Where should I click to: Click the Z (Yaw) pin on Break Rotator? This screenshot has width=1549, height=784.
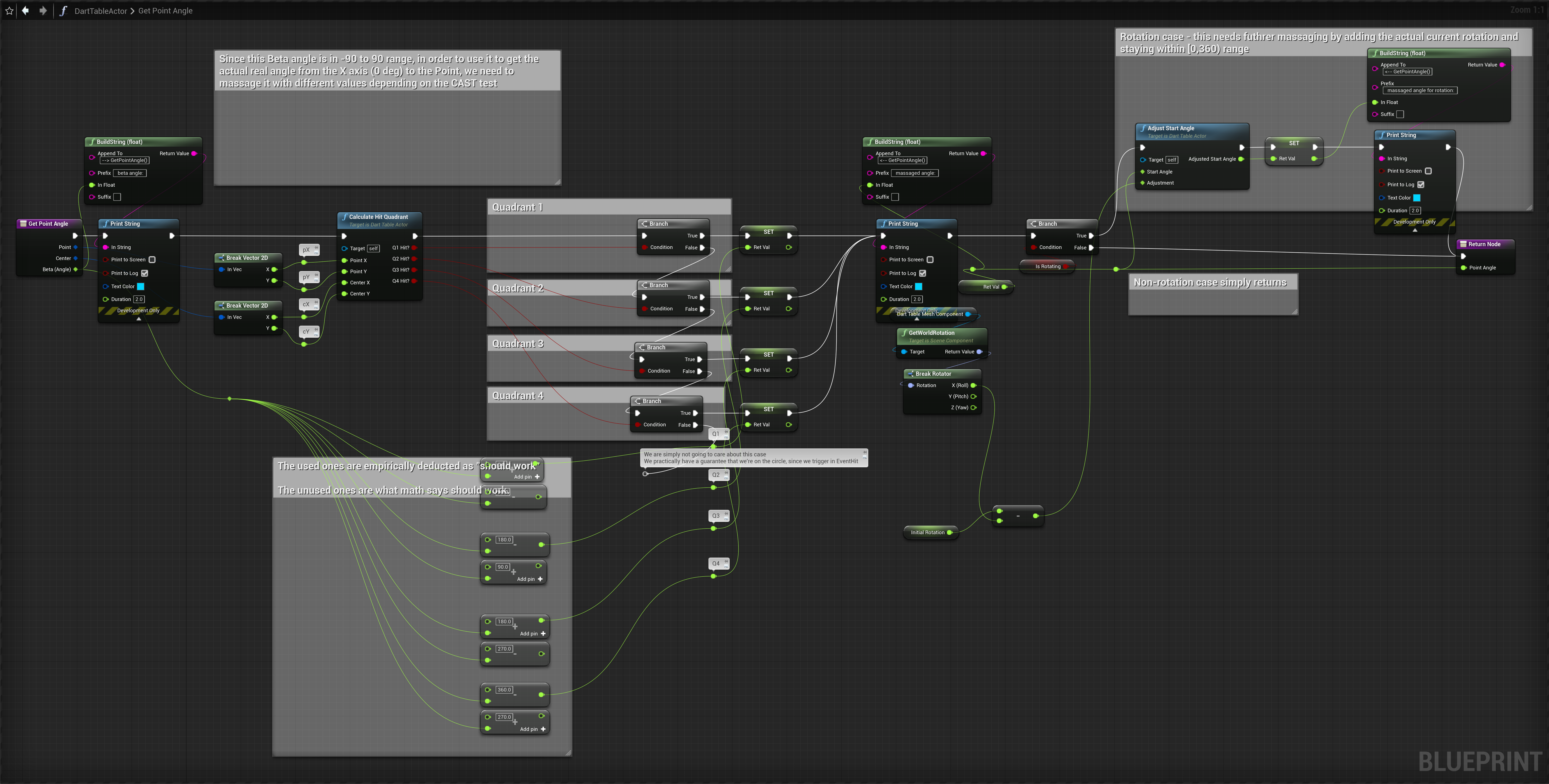(974, 408)
